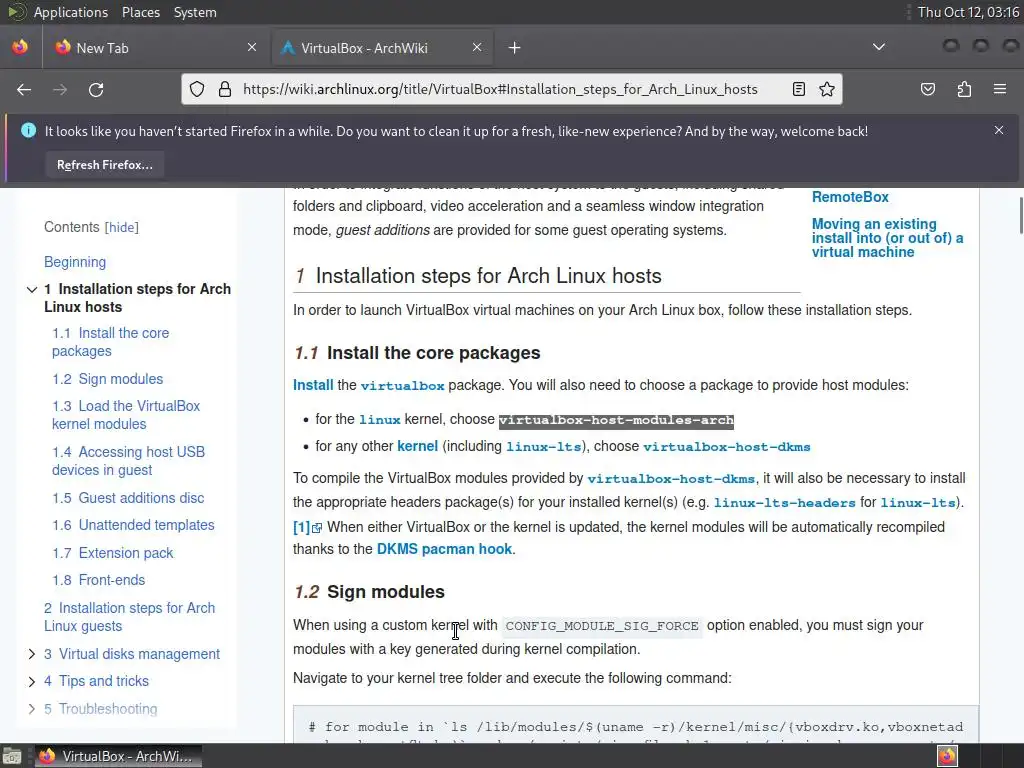The width and height of the screenshot is (1024, 768).
Task: Follow the Install link in section 1.1
Action: (x=313, y=385)
